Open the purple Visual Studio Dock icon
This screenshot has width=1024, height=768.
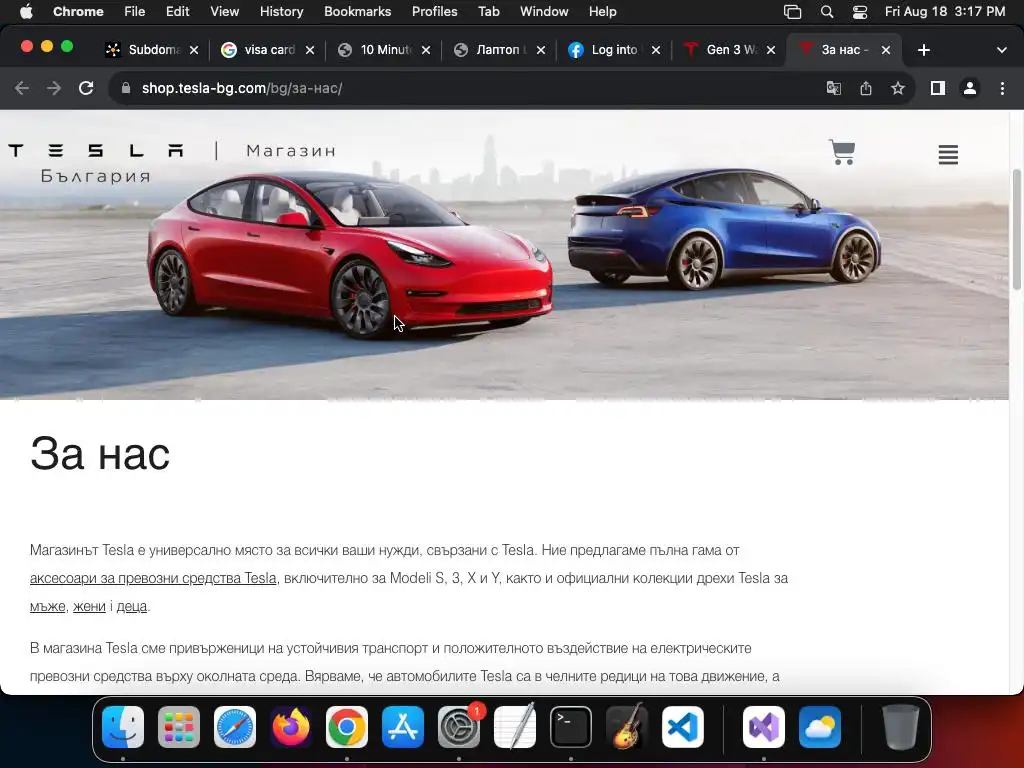(x=764, y=727)
